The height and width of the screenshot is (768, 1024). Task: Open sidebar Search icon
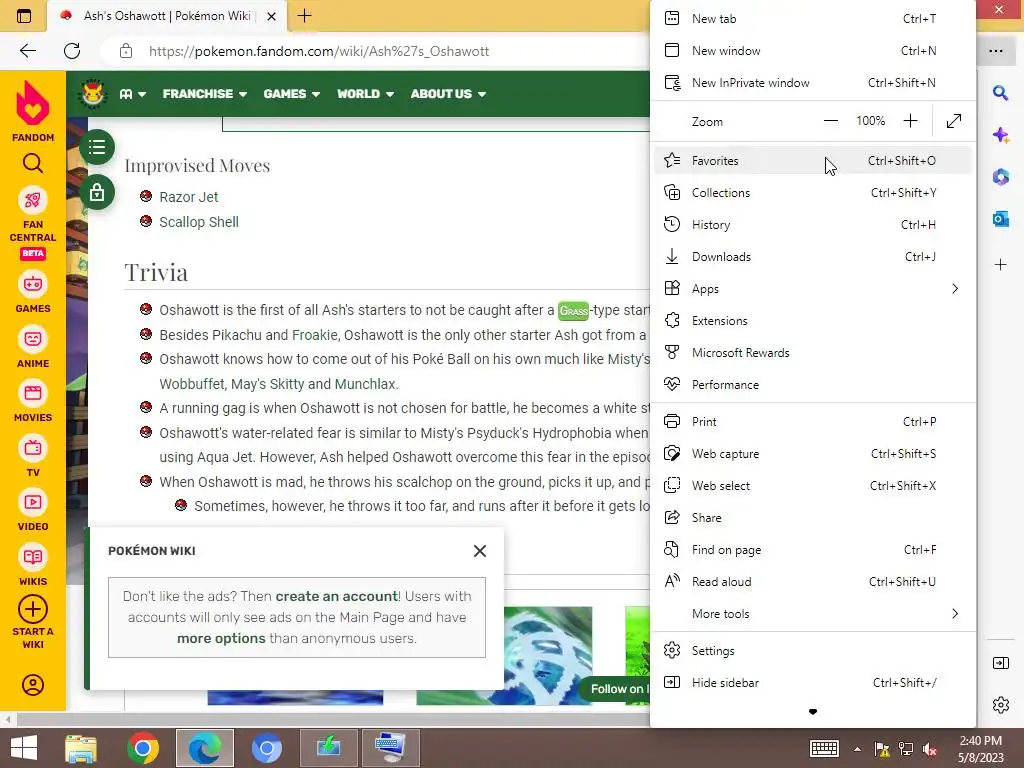pos(1000,93)
